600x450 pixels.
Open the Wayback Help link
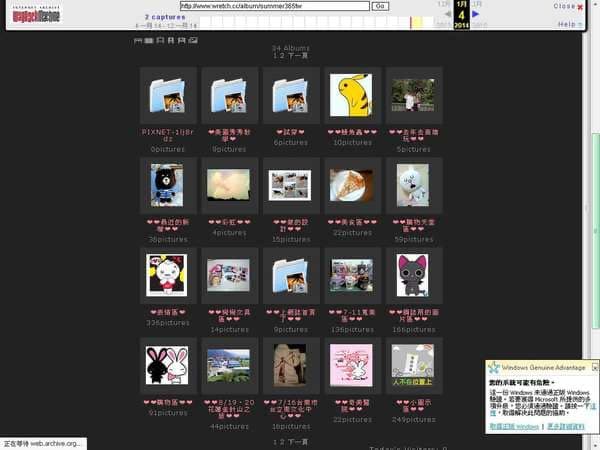point(567,24)
